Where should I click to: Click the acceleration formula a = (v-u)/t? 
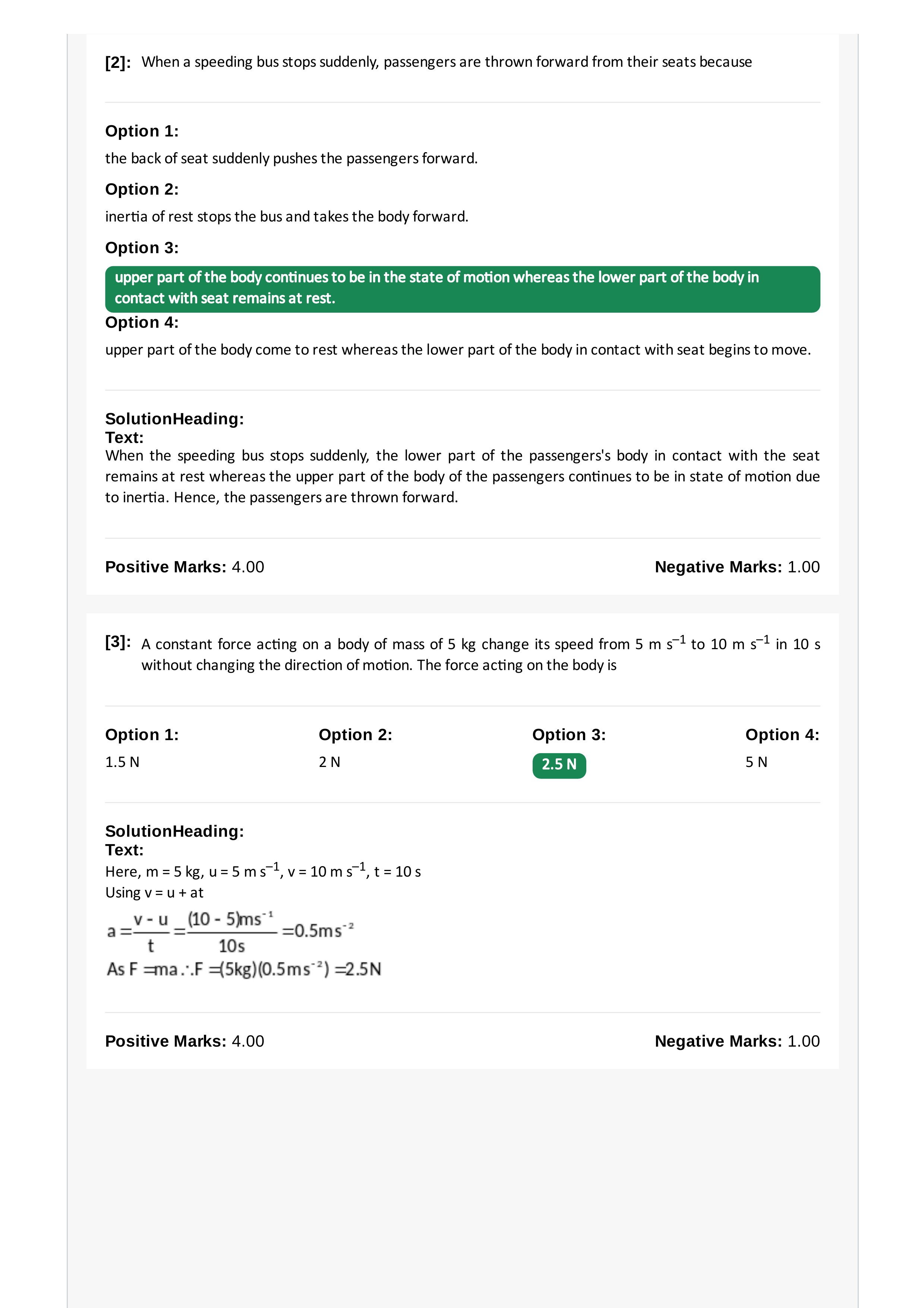pyautogui.click(x=231, y=932)
